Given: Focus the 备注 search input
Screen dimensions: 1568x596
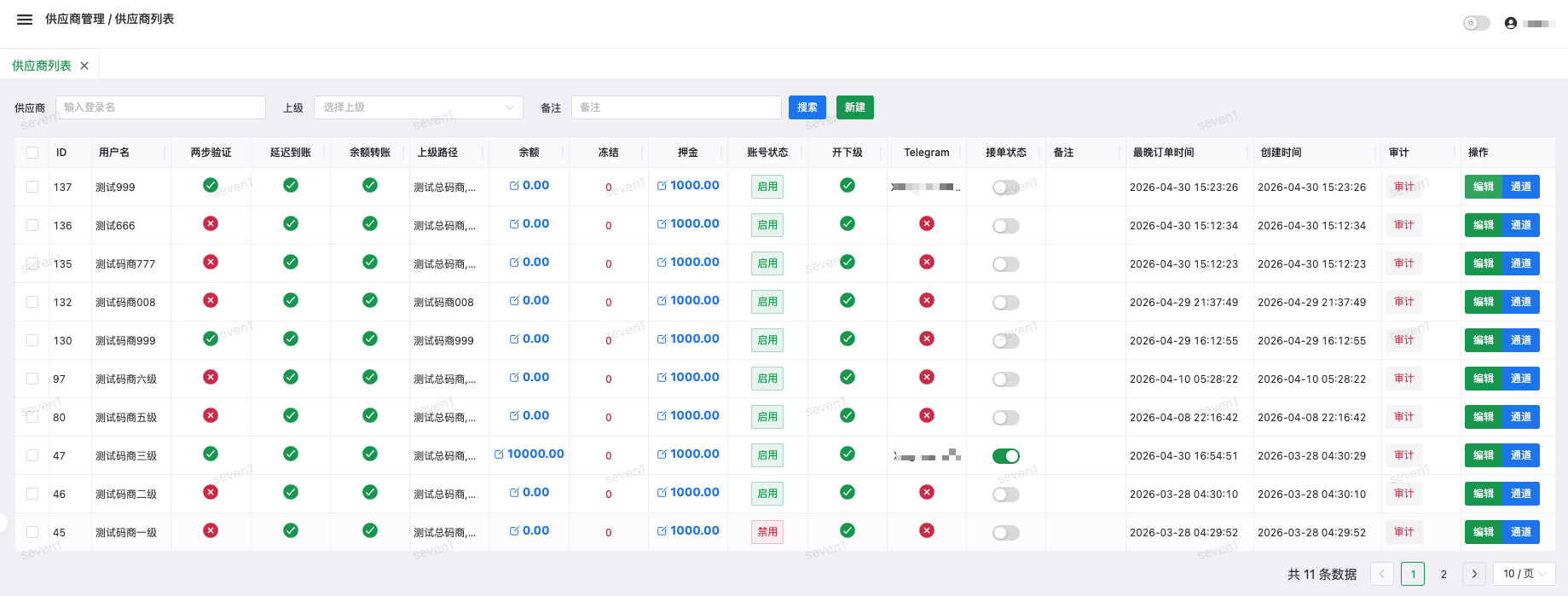Looking at the screenshot, I should [676, 107].
